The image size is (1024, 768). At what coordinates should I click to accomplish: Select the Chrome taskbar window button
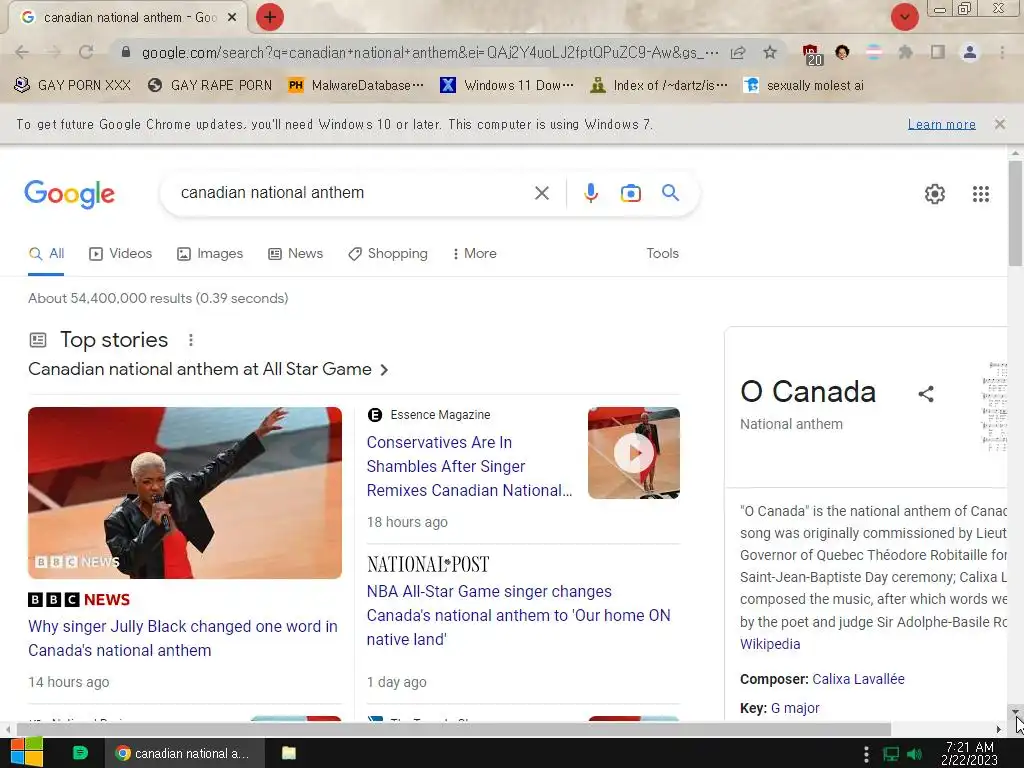[184, 753]
